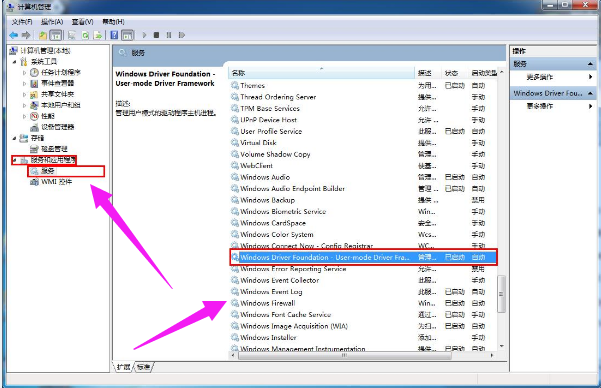
Task: Click the blue help toolbar icon
Action: pos(114,35)
